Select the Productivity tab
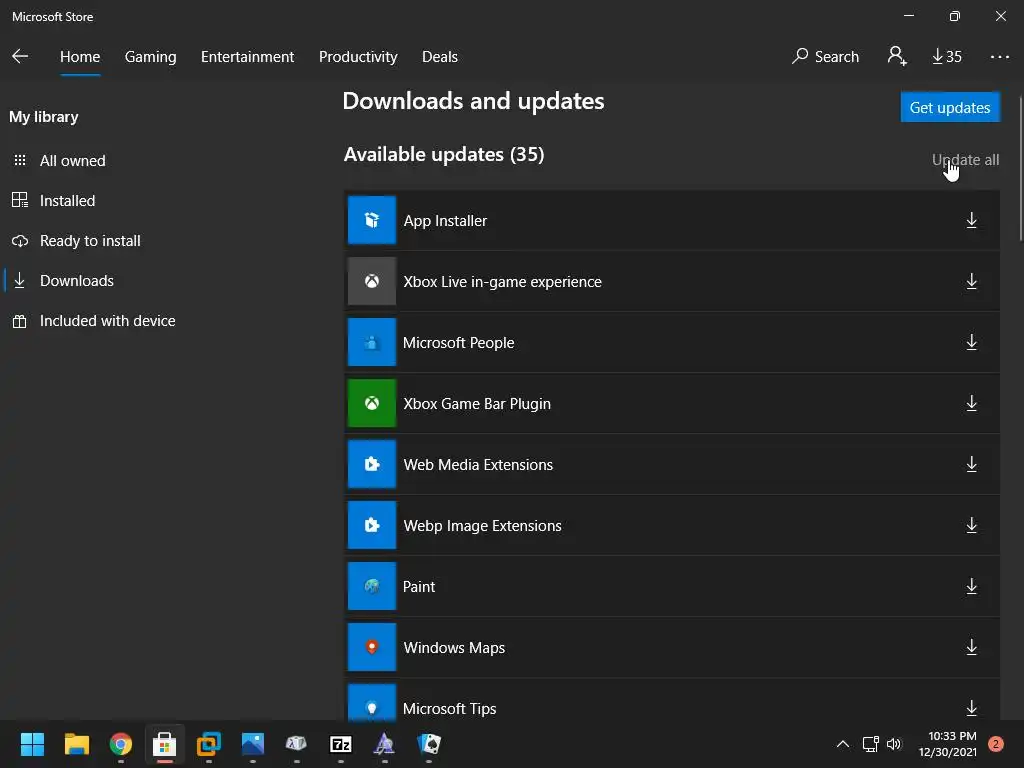This screenshot has width=1024, height=768. click(358, 57)
